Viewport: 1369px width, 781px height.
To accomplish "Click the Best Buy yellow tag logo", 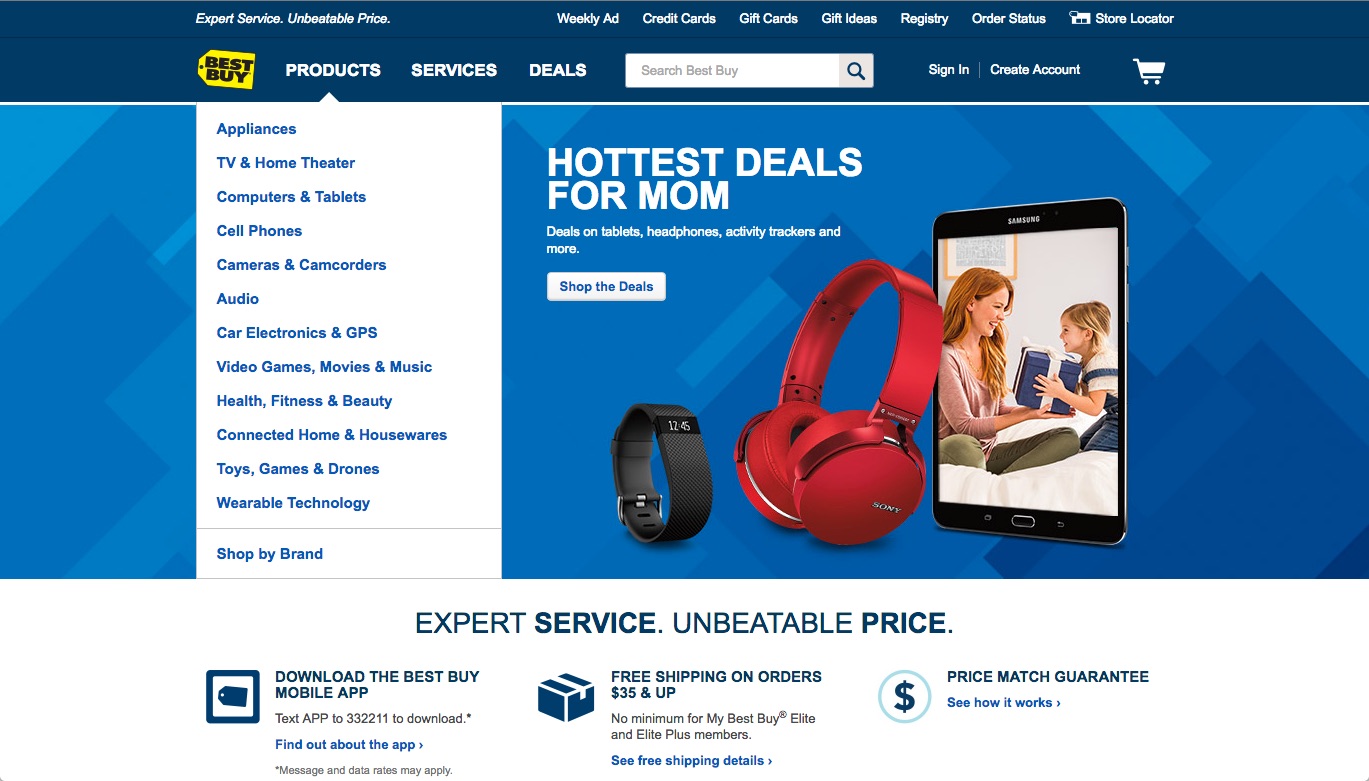I will pos(226,70).
